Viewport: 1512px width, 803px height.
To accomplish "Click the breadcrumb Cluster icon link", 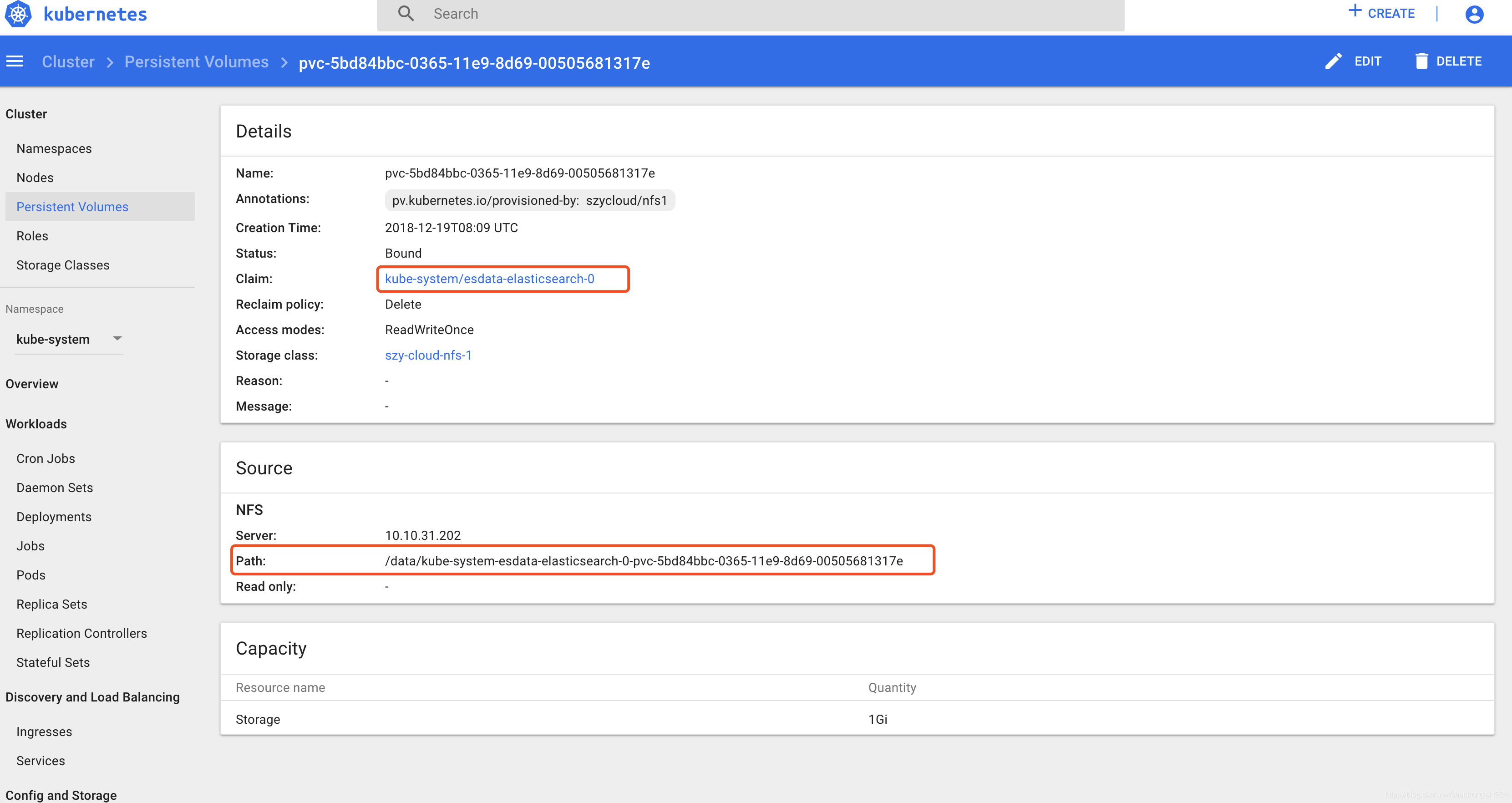I will coord(67,62).
